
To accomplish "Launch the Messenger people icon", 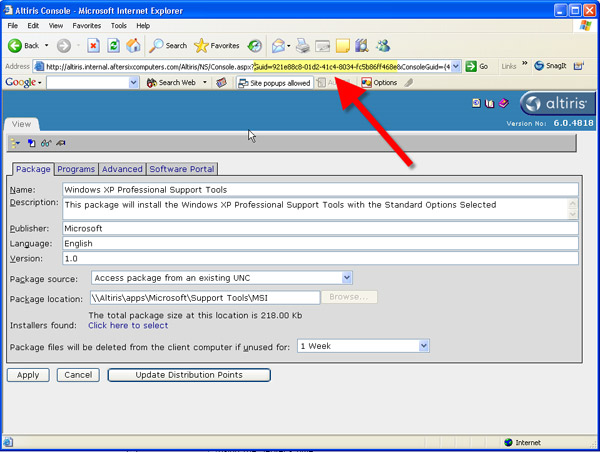I will [383, 46].
